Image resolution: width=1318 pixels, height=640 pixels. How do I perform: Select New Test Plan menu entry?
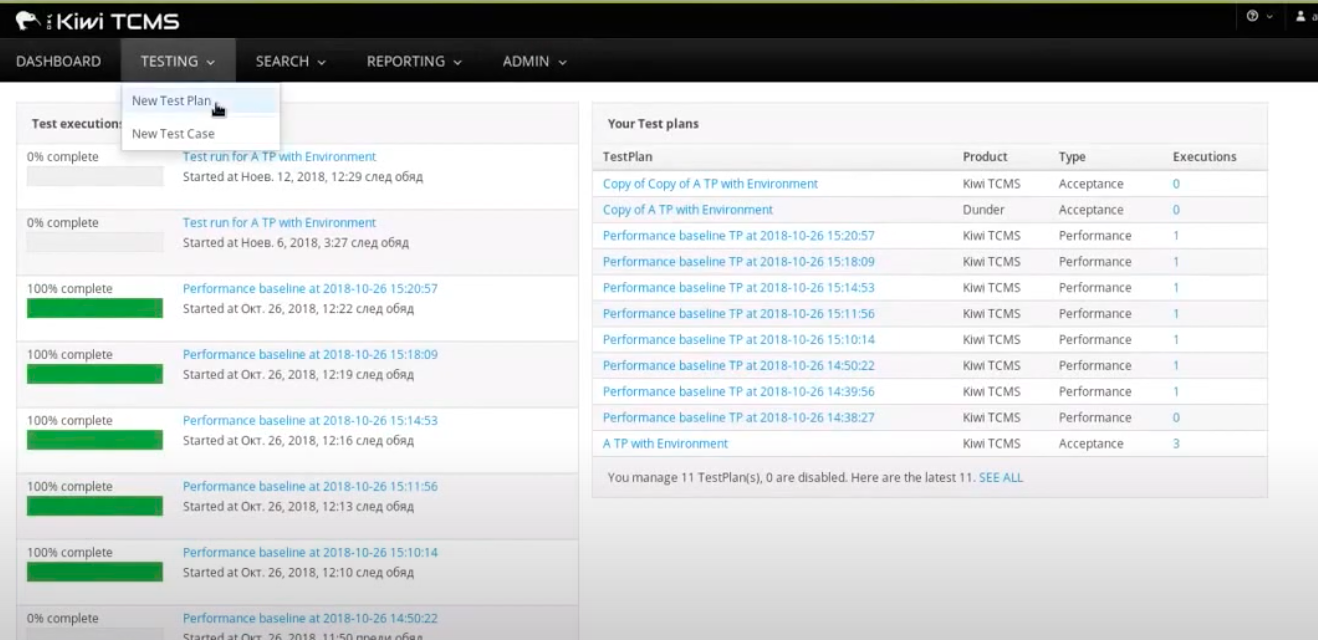pyautogui.click(x=171, y=101)
